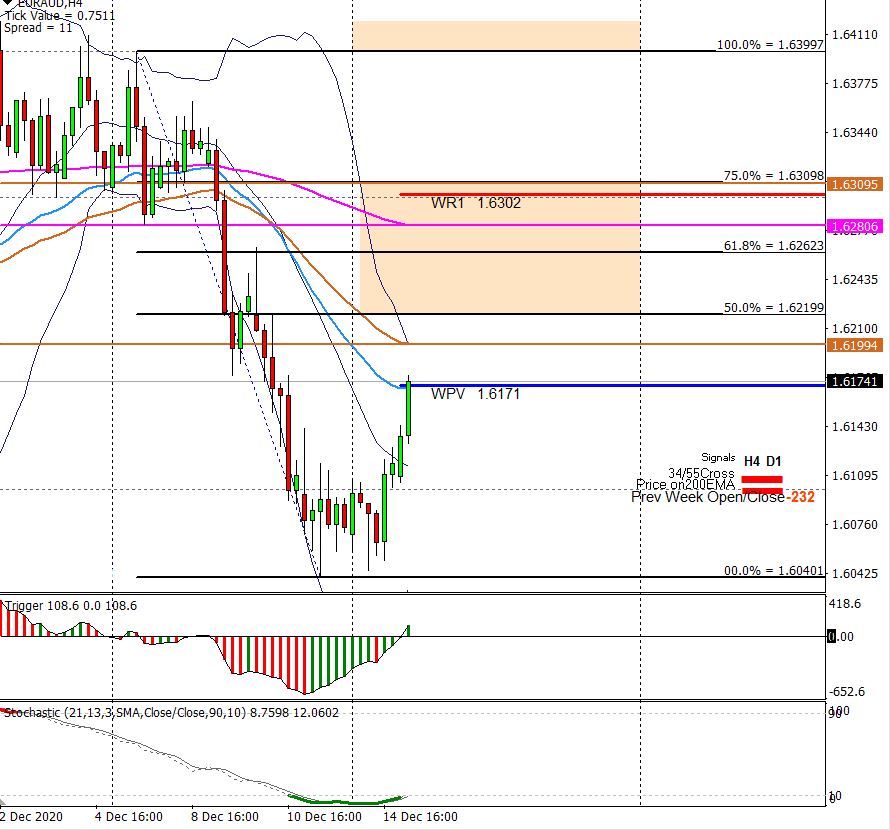Select the D1 signals column header
The image size is (890, 830).
click(x=774, y=461)
